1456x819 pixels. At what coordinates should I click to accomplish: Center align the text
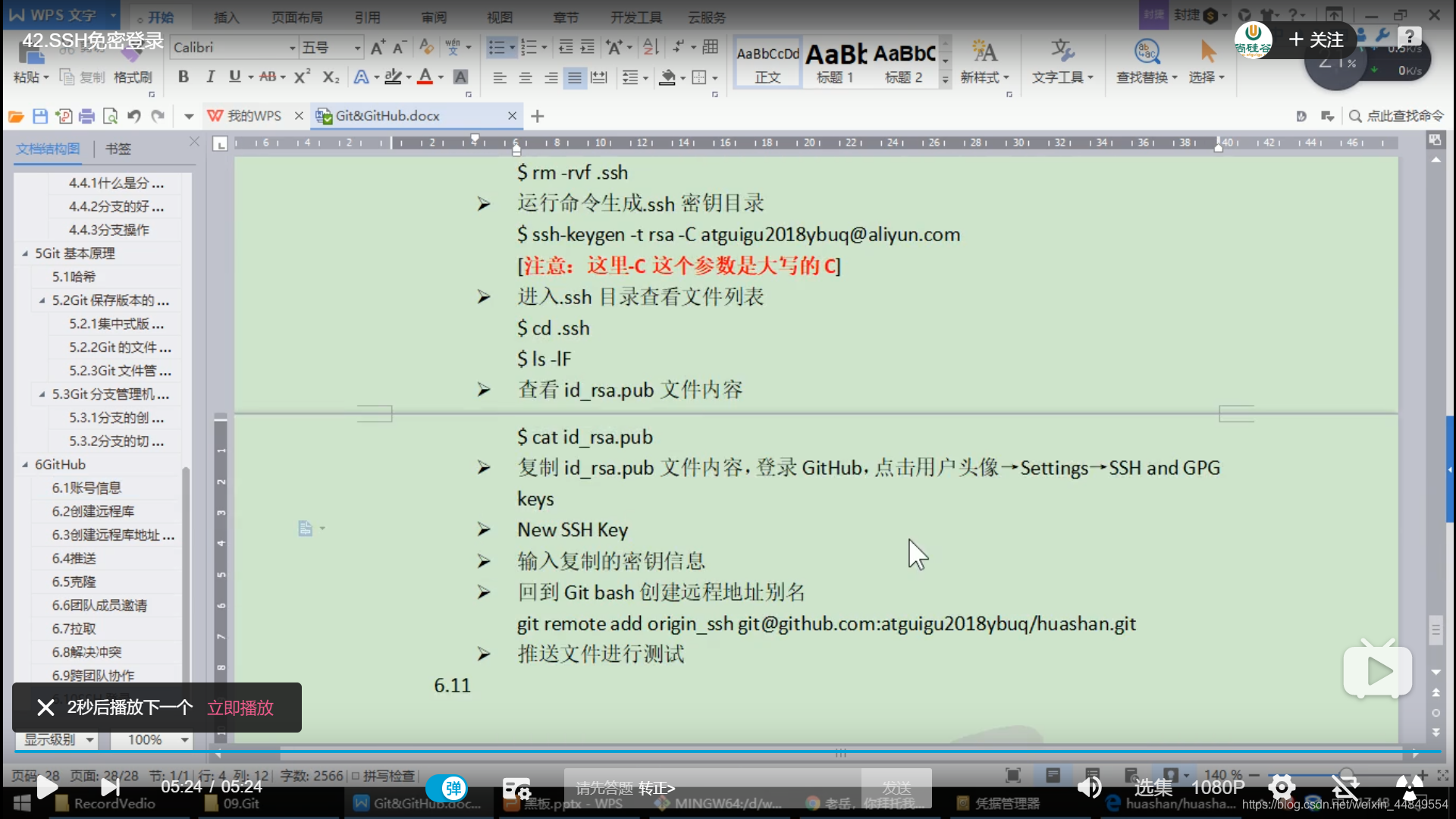pos(526,77)
